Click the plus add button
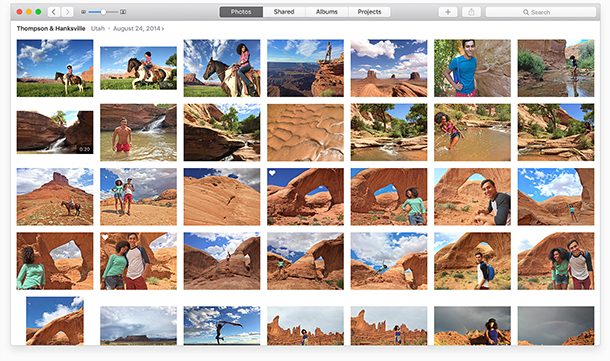Screen dimensions: 610x361 [x=448, y=12]
